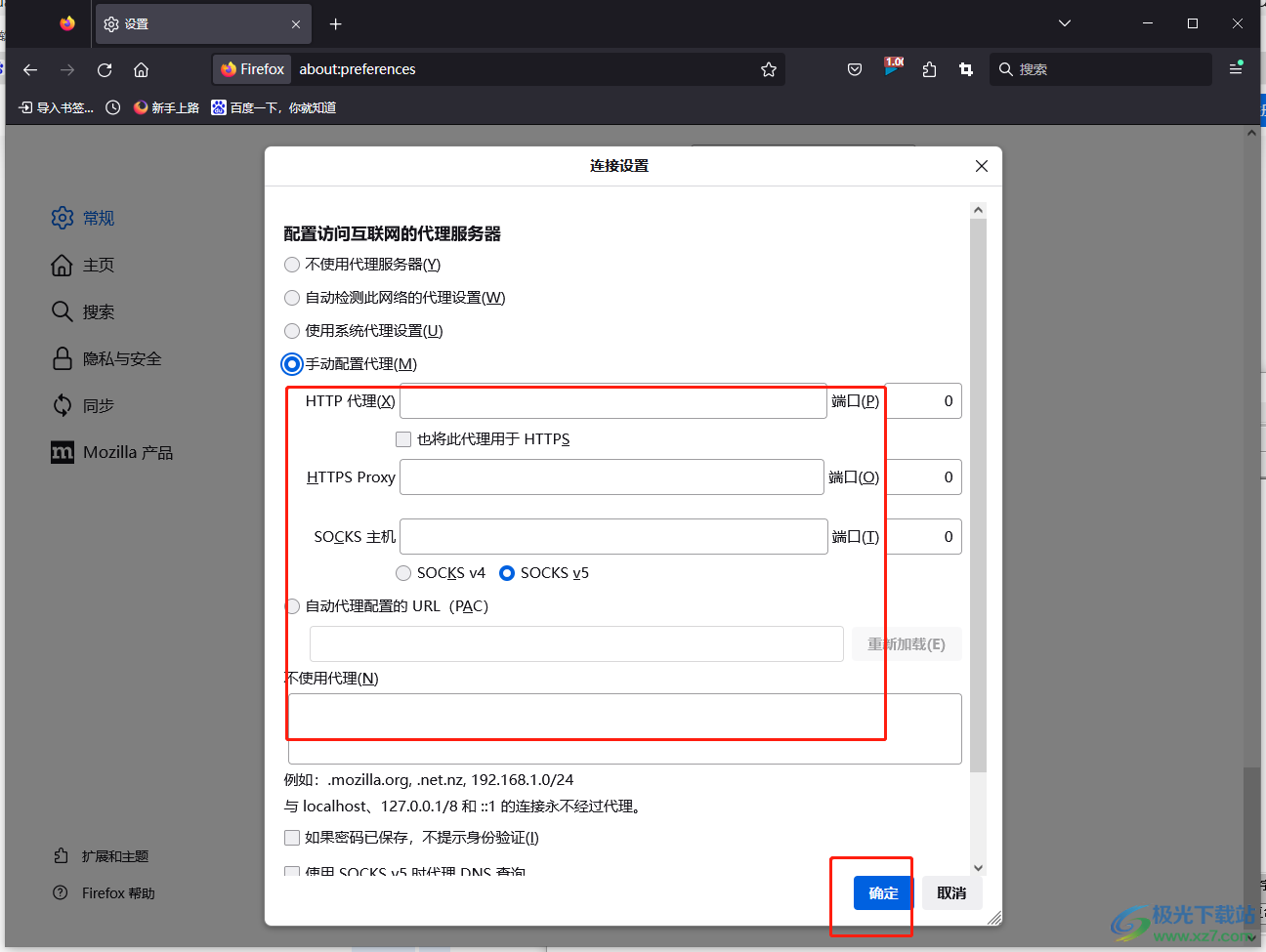Click dialog scrollbar up arrow
The width and height of the screenshot is (1266, 952).
click(x=978, y=210)
